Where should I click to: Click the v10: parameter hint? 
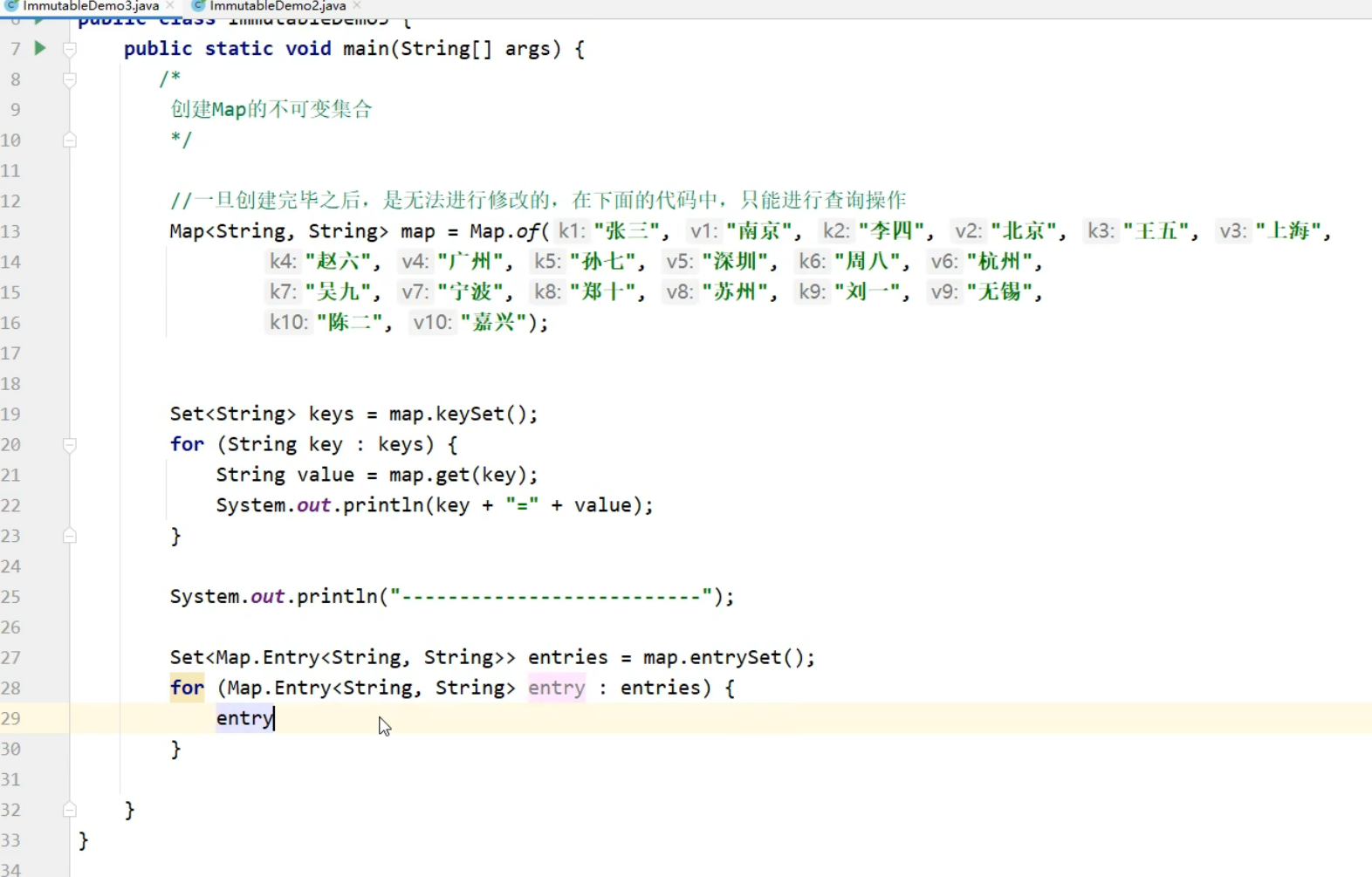point(432,323)
